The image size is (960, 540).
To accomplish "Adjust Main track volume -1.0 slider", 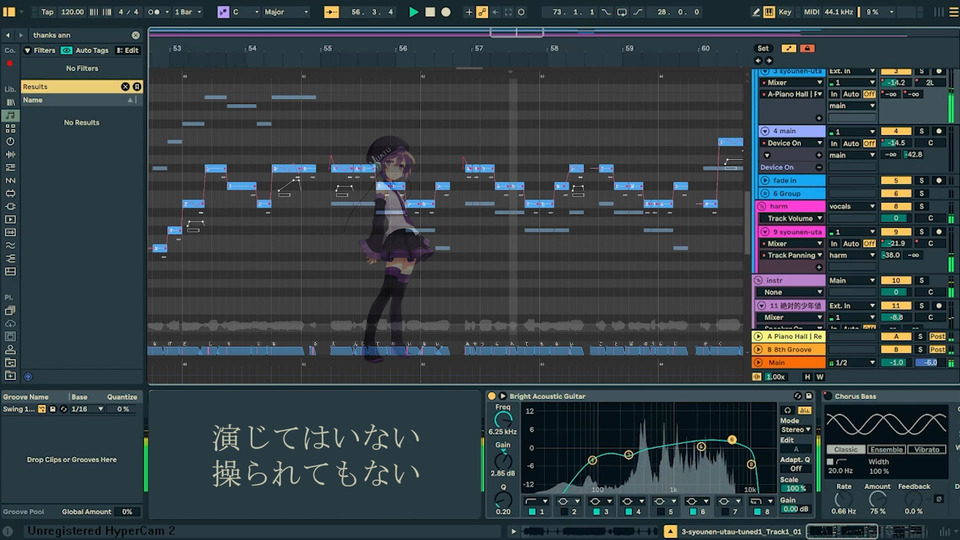I will 896,362.
